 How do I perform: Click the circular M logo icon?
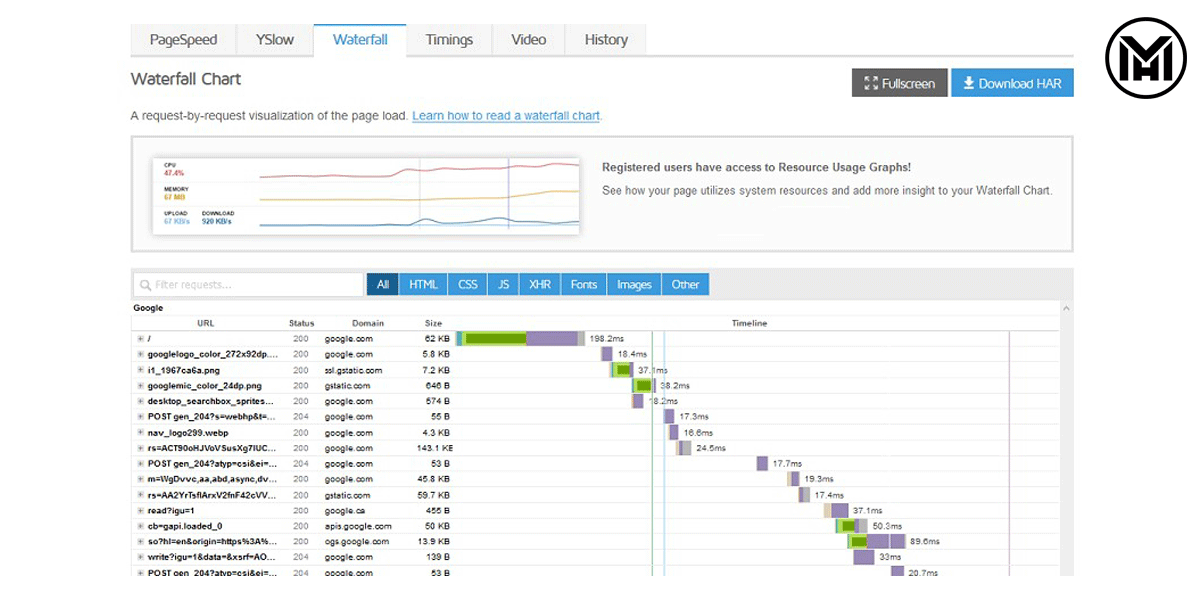[1145, 58]
